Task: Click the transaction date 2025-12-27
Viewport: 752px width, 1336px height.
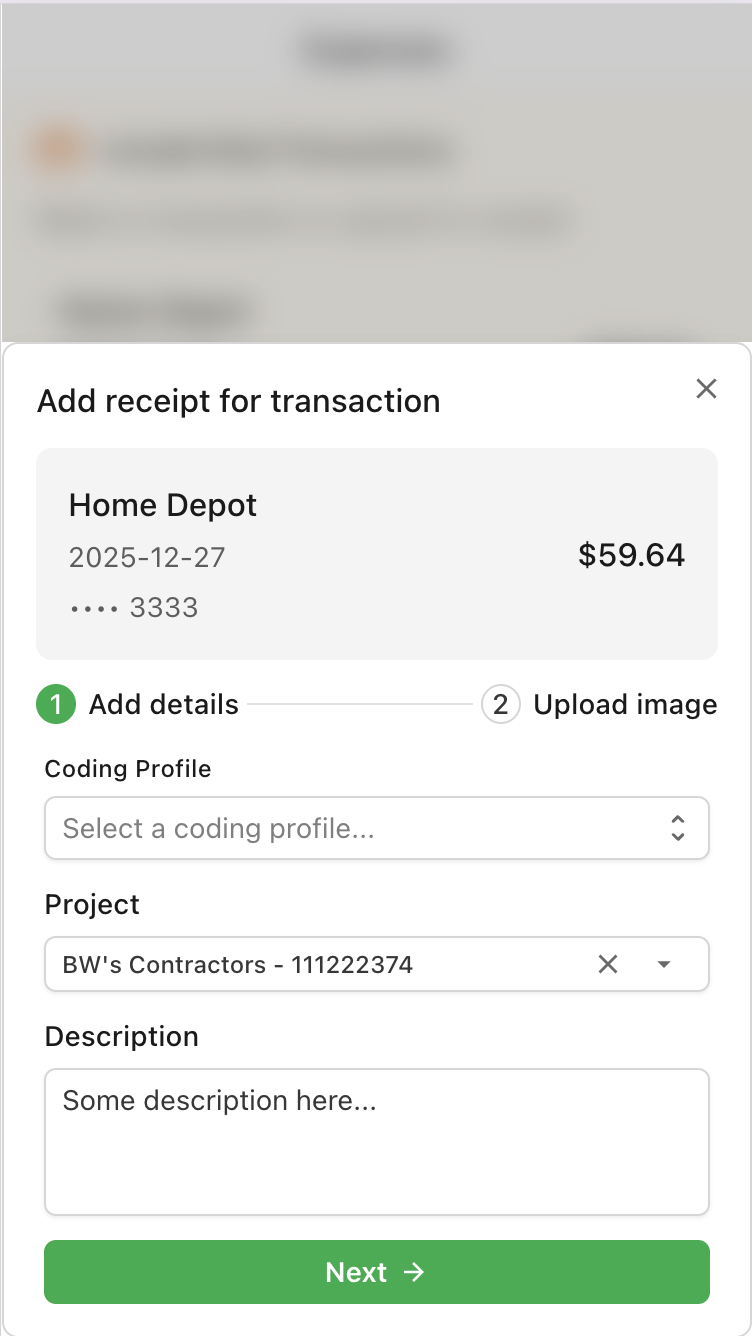Action: 147,557
